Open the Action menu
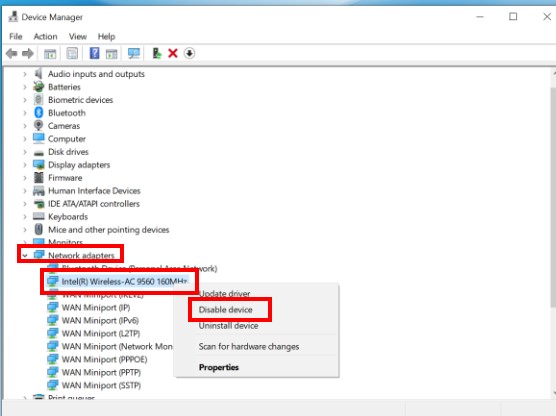Viewport: 556px width, 416px height. pos(45,37)
